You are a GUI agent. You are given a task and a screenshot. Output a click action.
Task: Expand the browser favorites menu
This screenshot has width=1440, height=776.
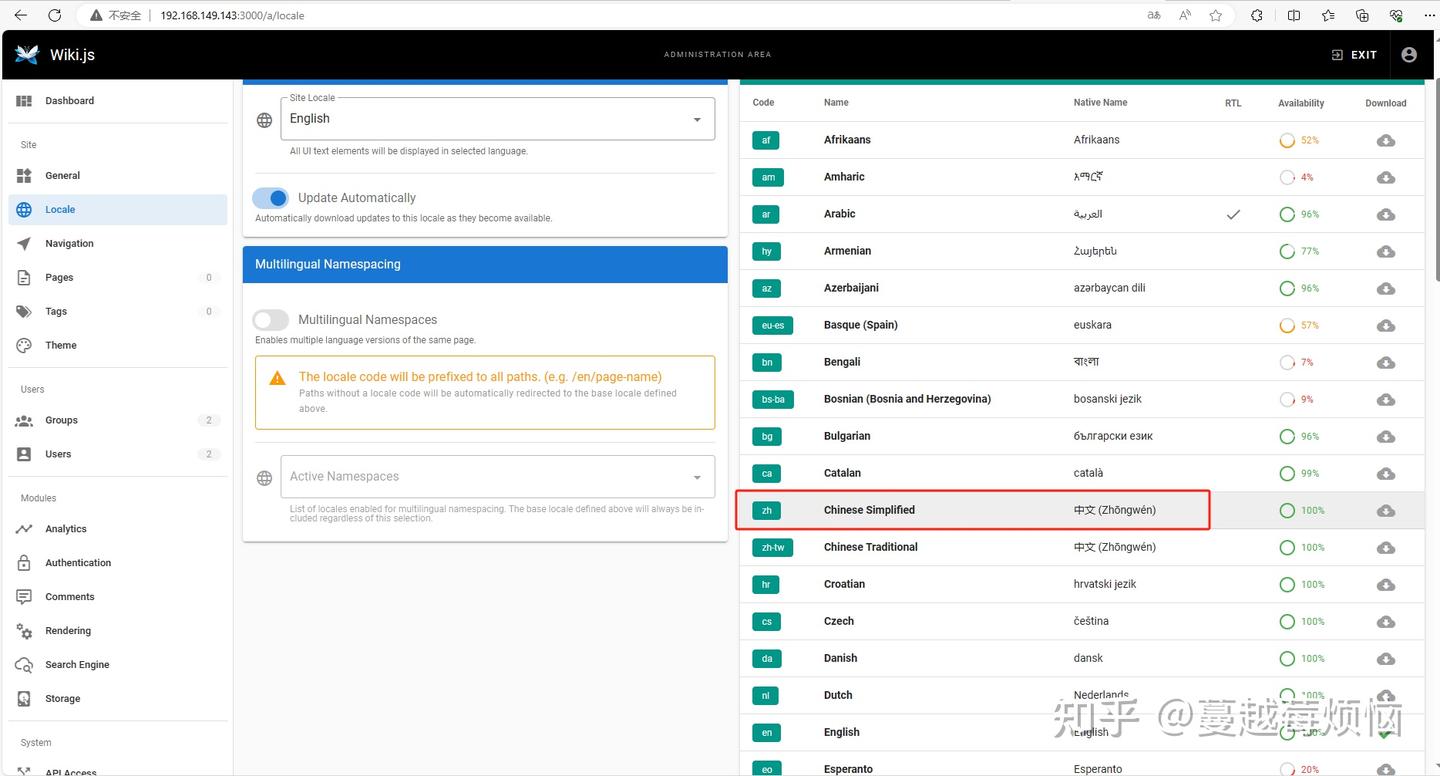(1327, 15)
